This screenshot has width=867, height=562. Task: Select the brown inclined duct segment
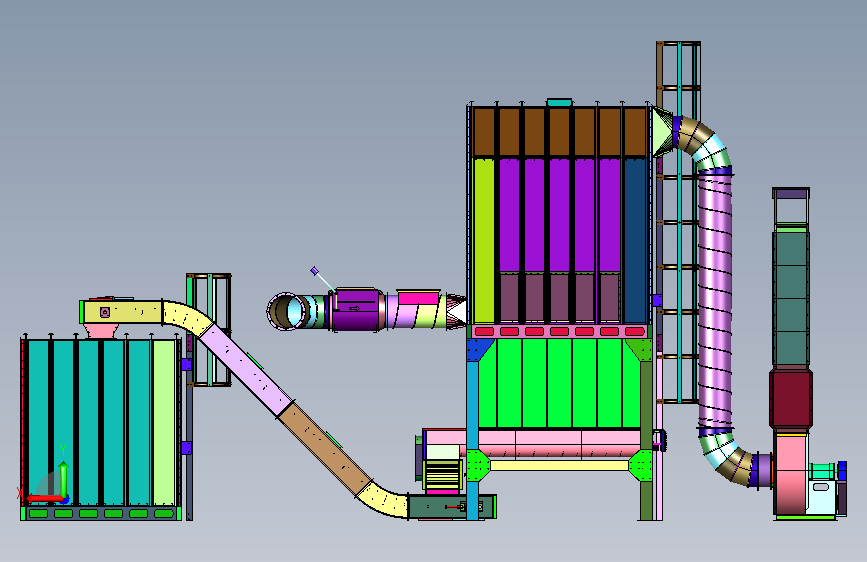coord(323,449)
